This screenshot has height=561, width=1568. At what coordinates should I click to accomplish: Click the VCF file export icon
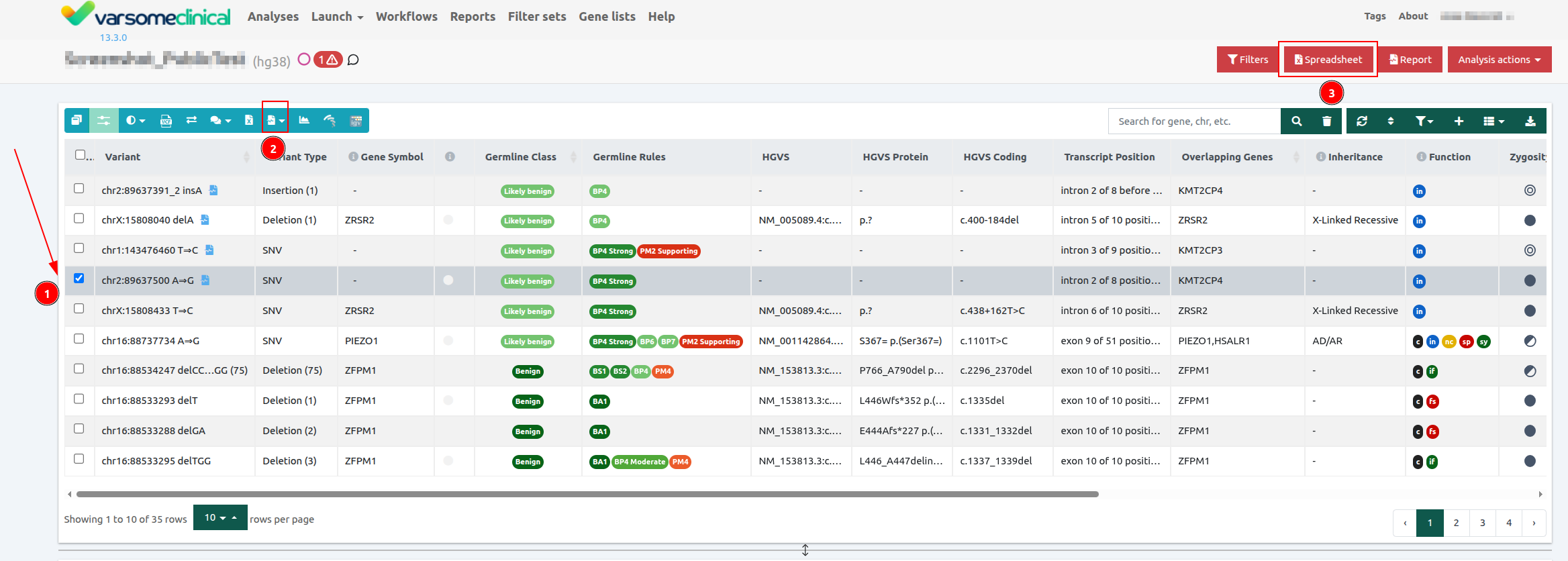click(x=166, y=121)
